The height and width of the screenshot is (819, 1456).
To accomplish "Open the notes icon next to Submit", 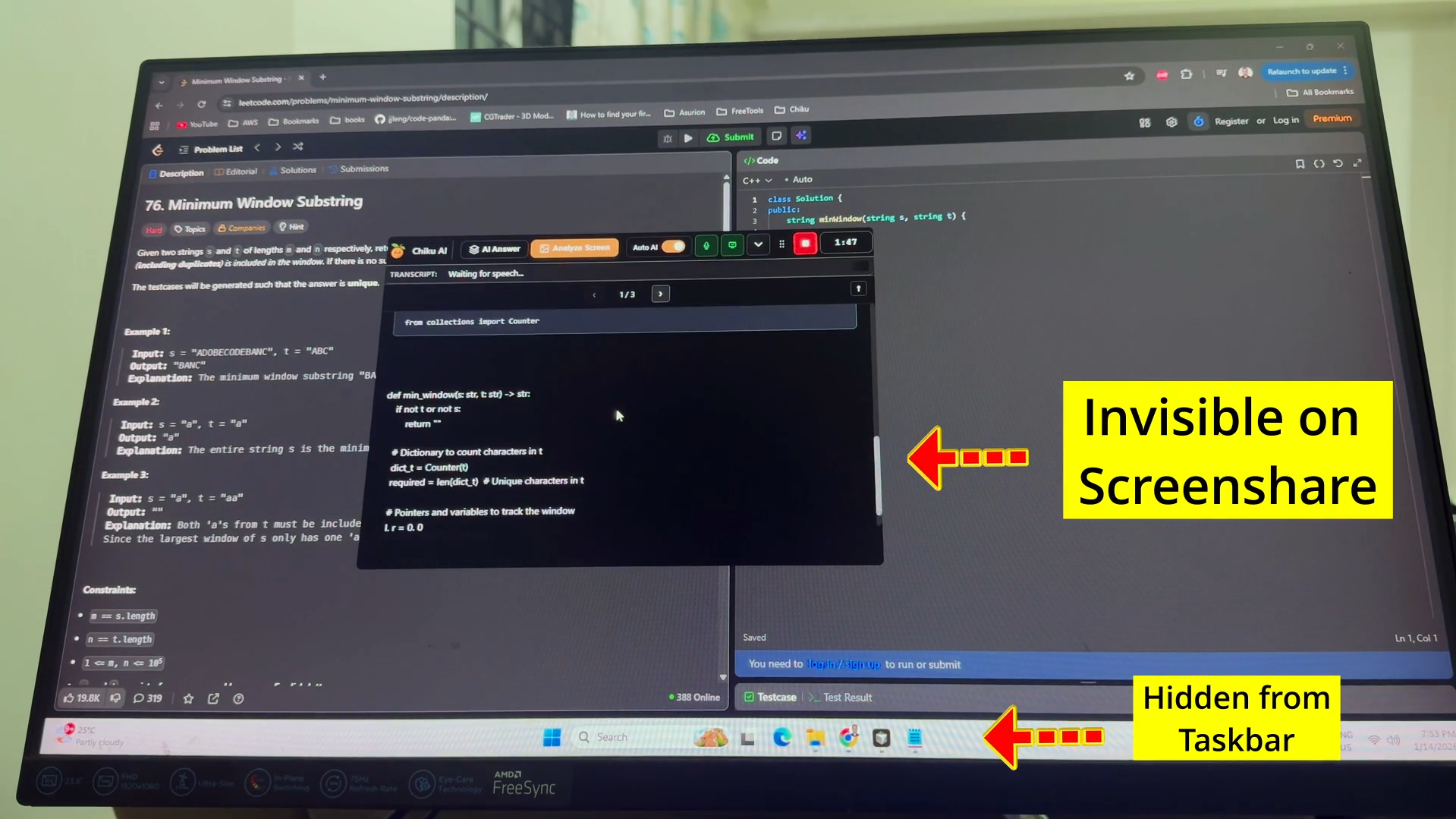I will (x=776, y=136).
